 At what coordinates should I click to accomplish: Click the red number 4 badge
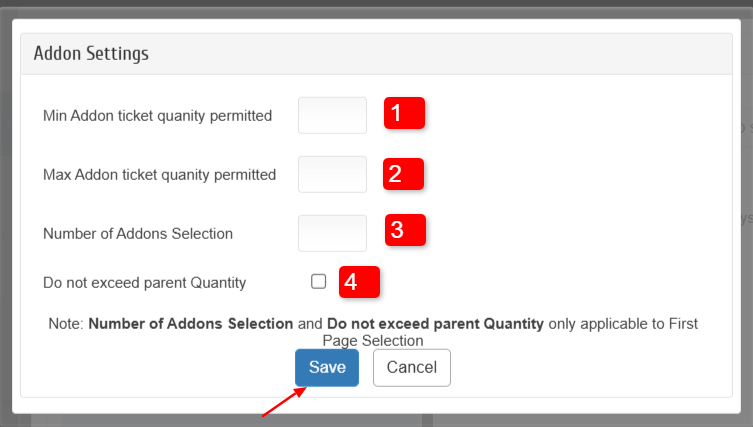tap(359, 282)
